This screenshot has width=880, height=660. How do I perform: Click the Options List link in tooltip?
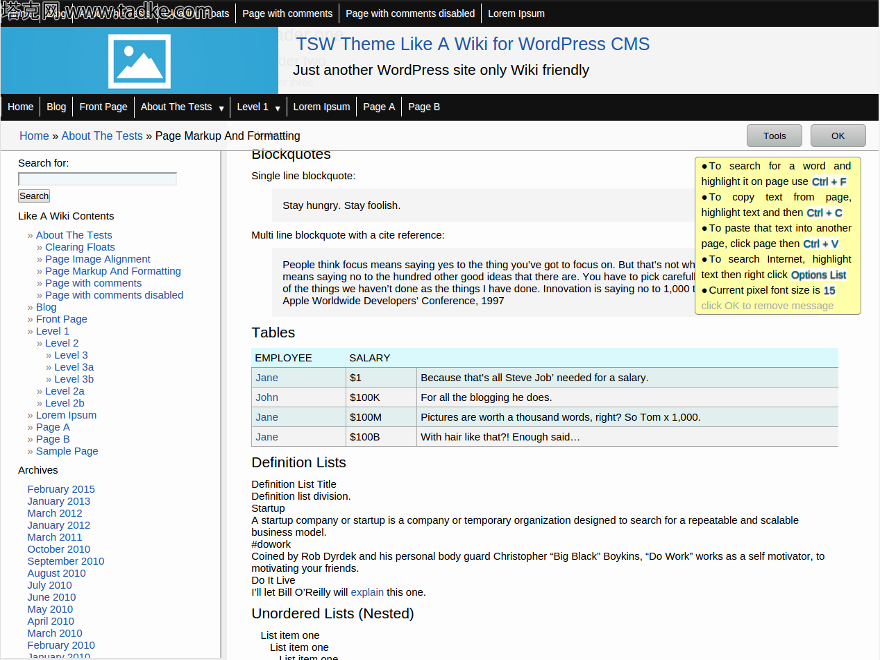[818, 275]
